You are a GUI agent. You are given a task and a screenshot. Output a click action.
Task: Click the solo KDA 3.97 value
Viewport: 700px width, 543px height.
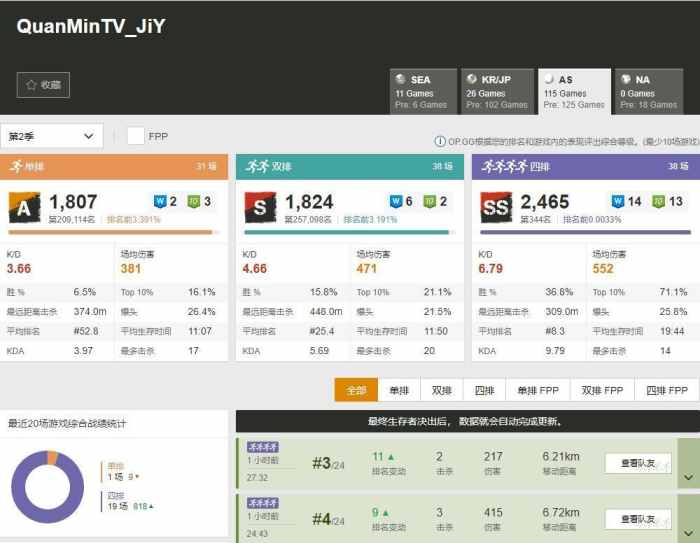pos(83,351)
